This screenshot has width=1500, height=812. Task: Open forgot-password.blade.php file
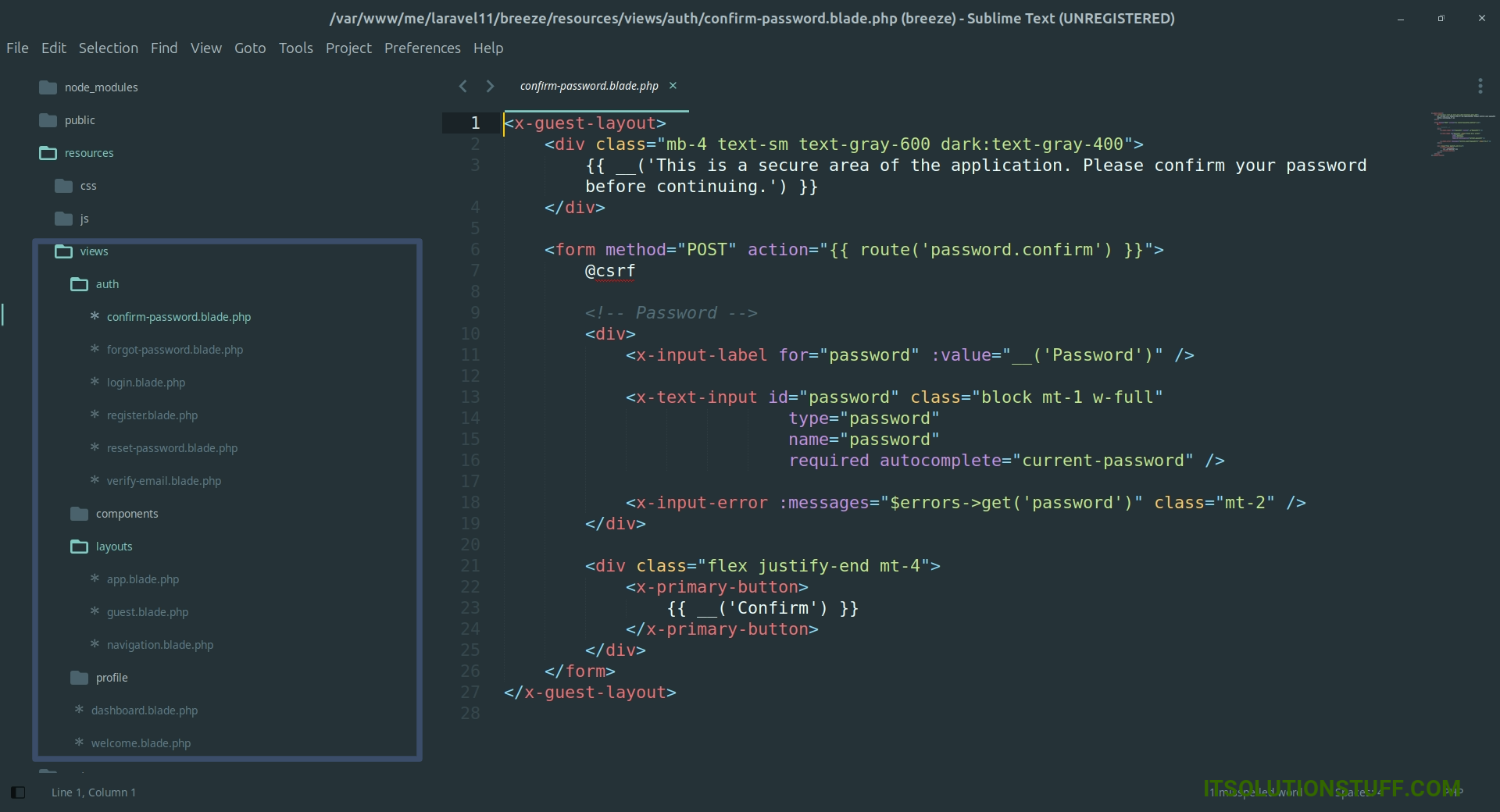click(175, 350)
